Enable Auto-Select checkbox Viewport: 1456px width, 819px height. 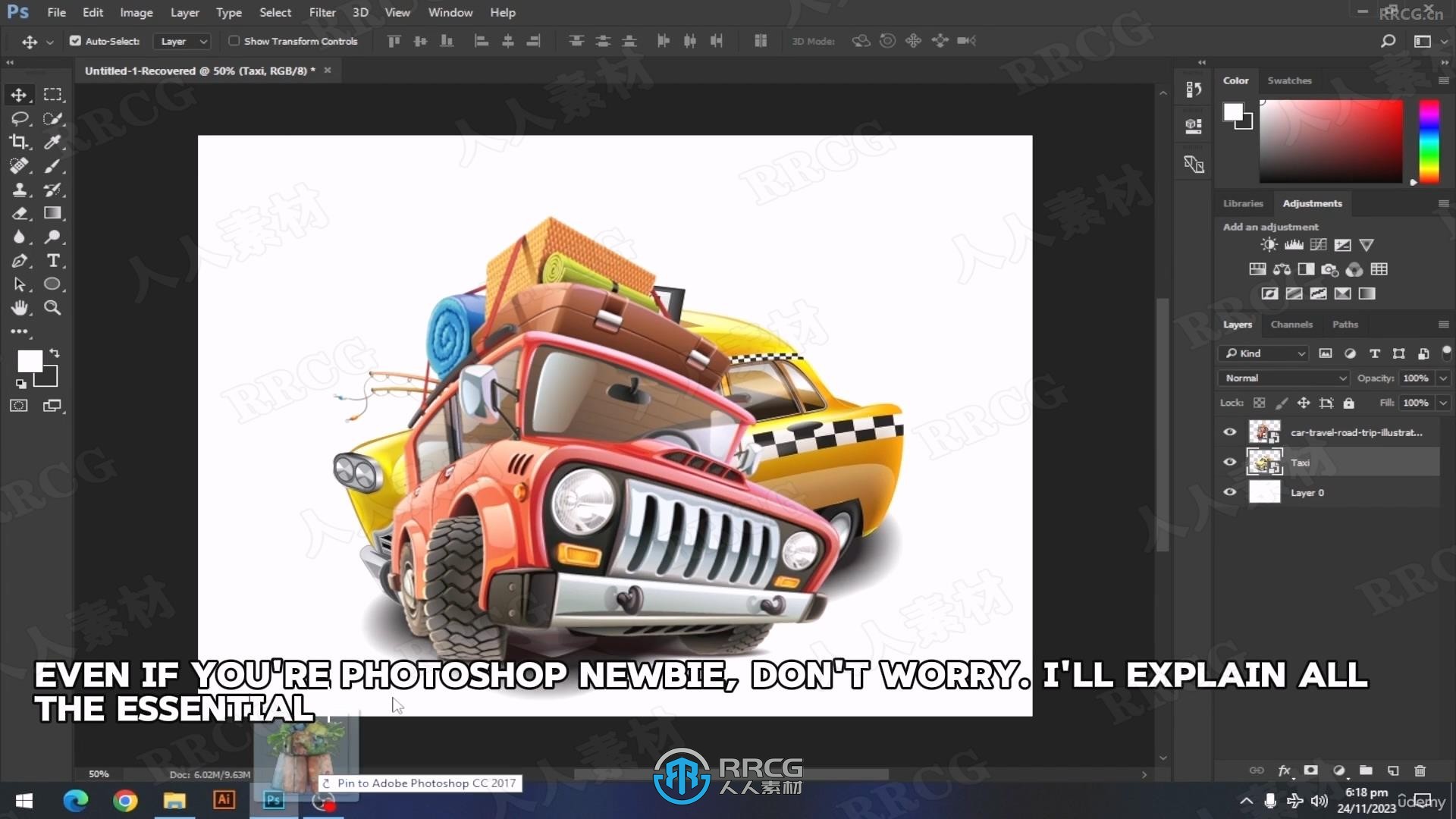tap(76, 40)
